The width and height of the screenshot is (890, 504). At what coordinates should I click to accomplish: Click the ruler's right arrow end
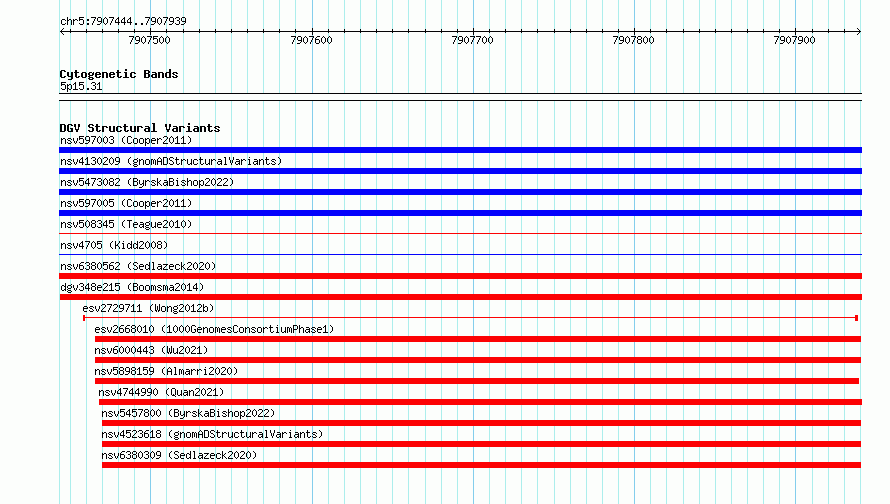click(858, 31)
